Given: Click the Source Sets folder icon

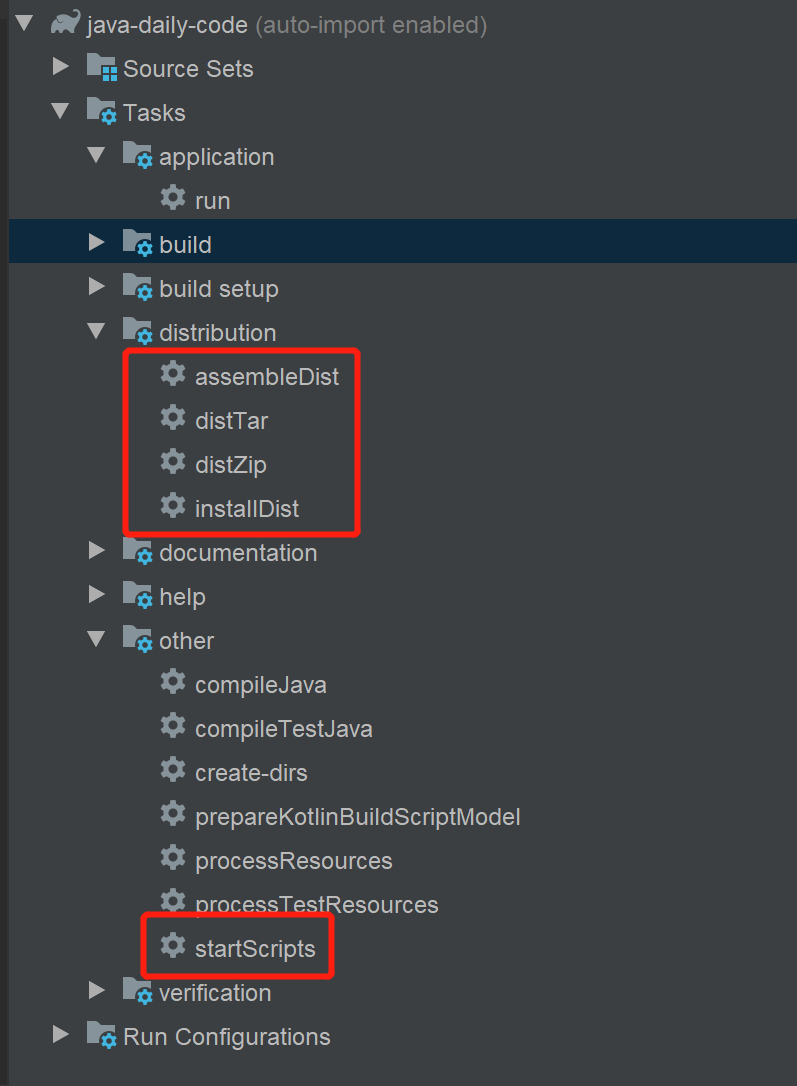Looking at the screenshot, I should point(101,66).
